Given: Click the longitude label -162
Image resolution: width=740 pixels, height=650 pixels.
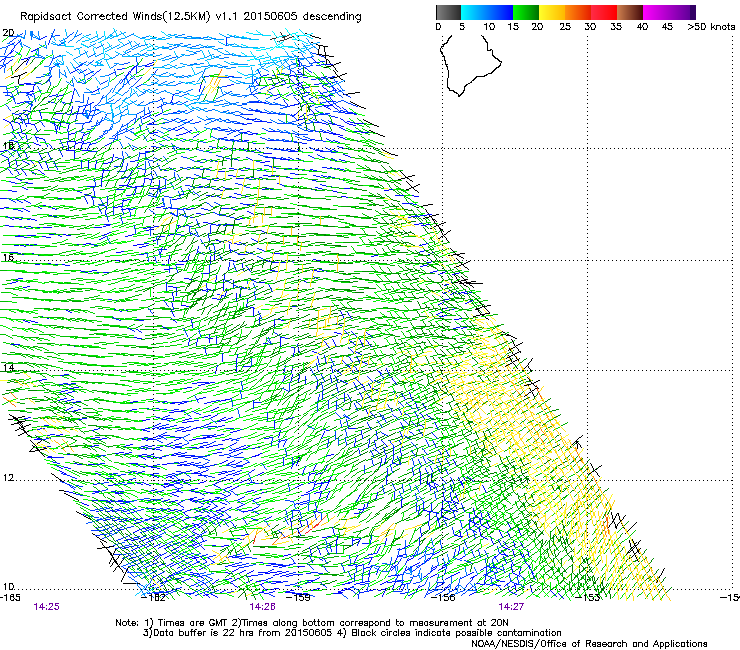Looking at the screenshot, I should (154, 598).
